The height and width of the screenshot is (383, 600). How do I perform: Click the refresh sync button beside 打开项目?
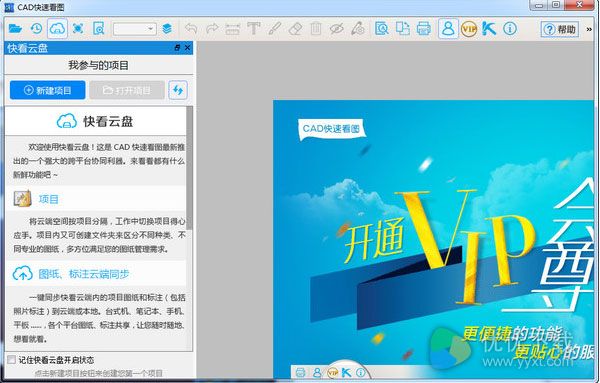[178, 90]
